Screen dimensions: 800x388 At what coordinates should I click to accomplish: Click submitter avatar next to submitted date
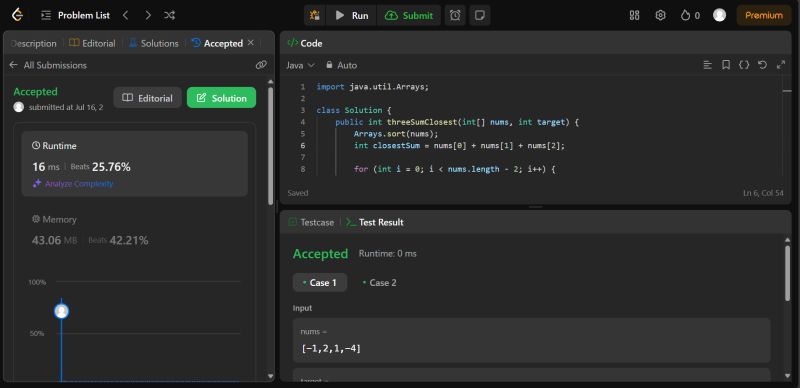19,107
